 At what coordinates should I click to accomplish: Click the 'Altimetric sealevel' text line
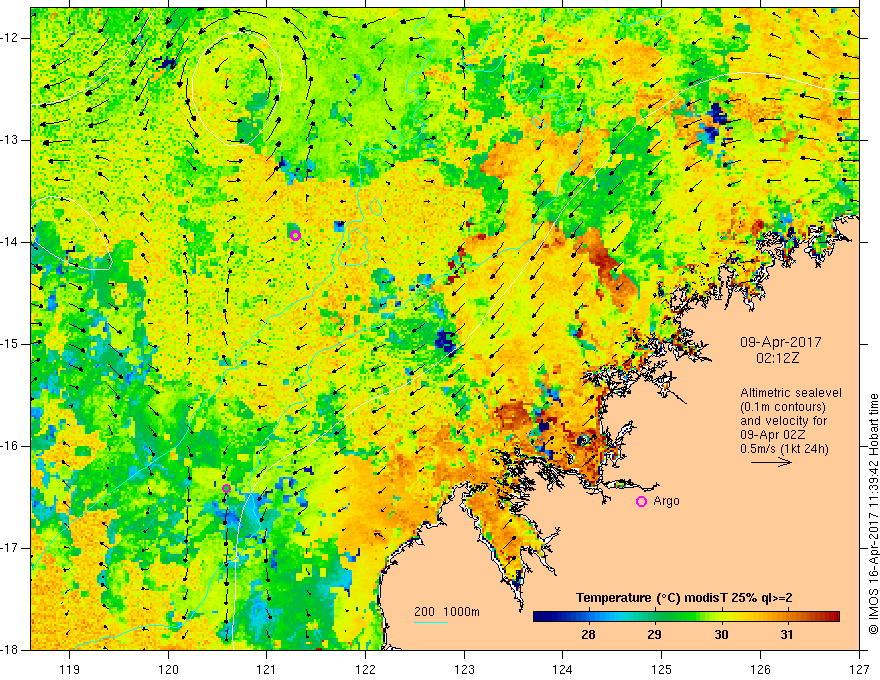point(791,393)
